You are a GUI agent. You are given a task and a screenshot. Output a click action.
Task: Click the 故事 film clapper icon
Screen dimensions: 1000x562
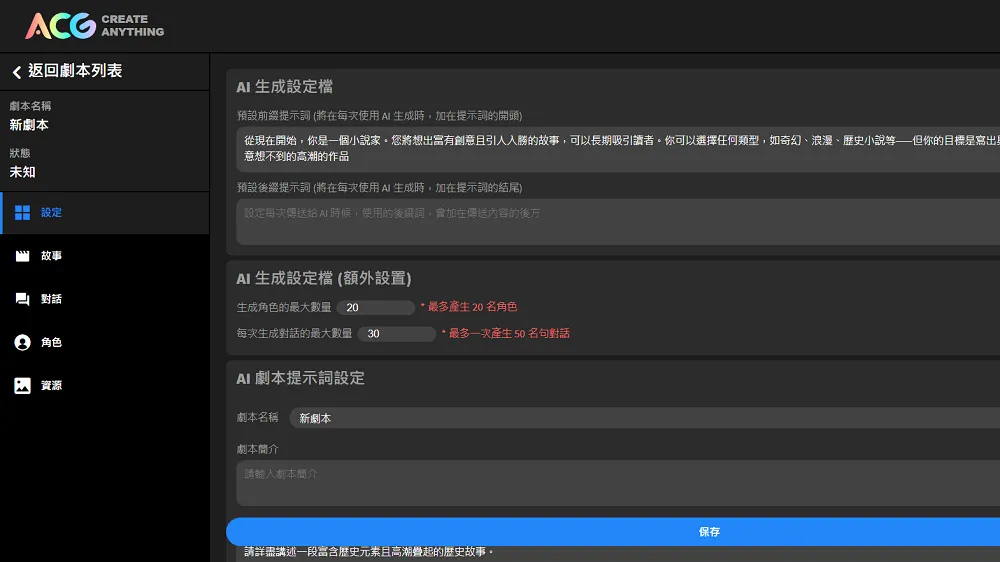pyautogui.click(x=22, y=256)
